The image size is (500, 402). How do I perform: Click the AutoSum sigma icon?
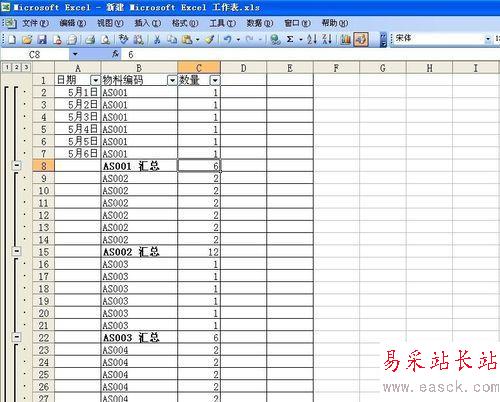point(290,40)
